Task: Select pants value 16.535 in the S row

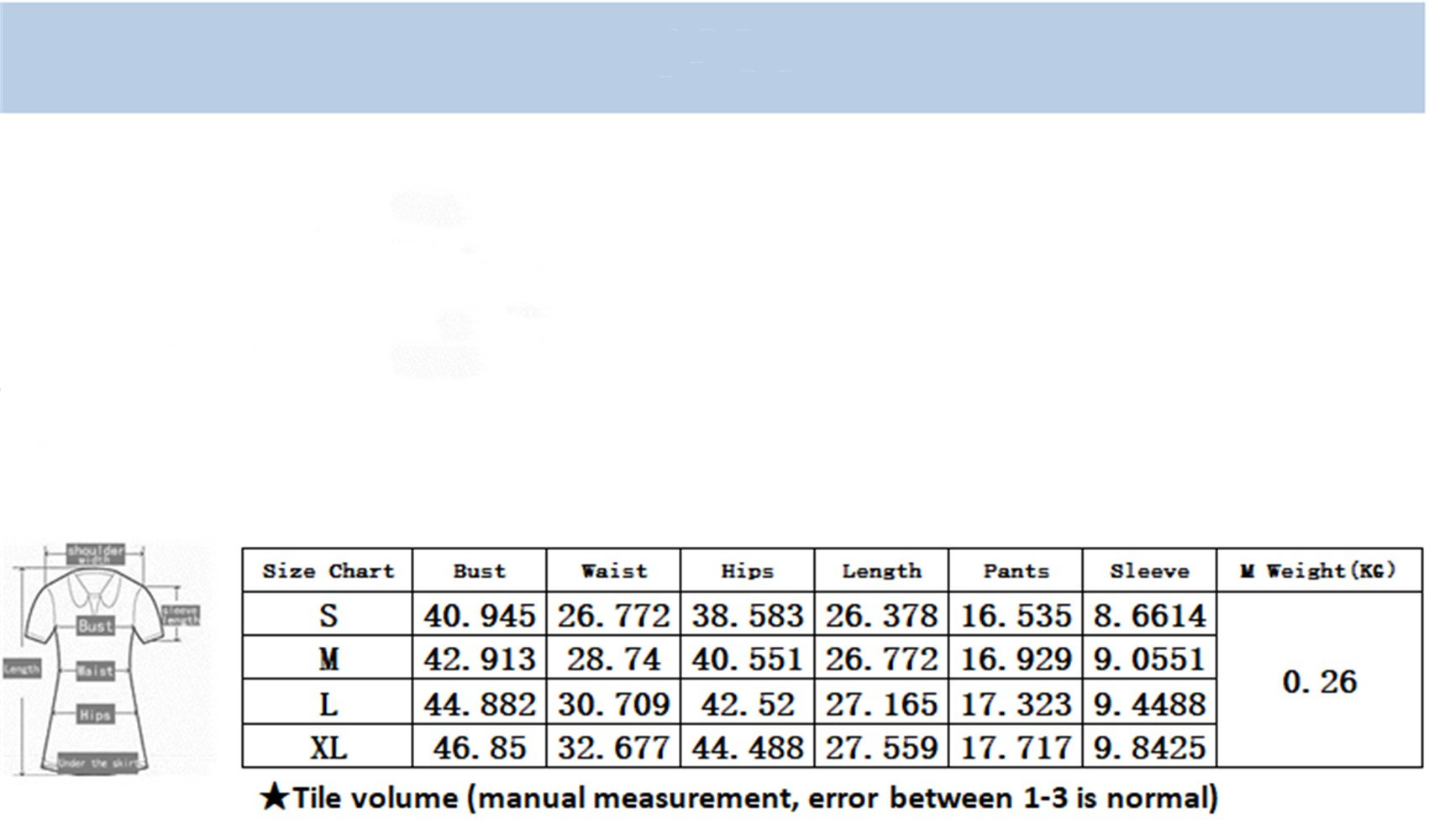Action: (x=1016, y=616)
